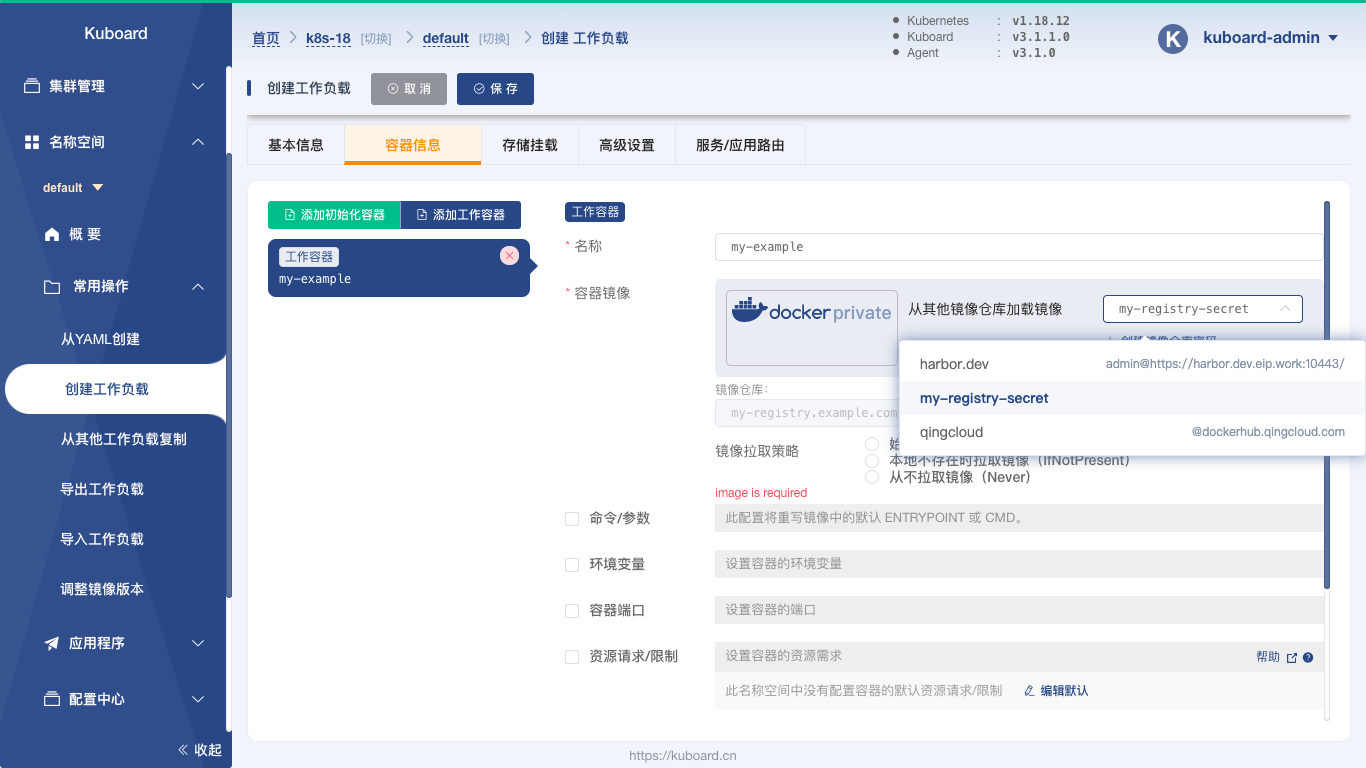Click the 收起 collapse sidebar arrows

183,750
